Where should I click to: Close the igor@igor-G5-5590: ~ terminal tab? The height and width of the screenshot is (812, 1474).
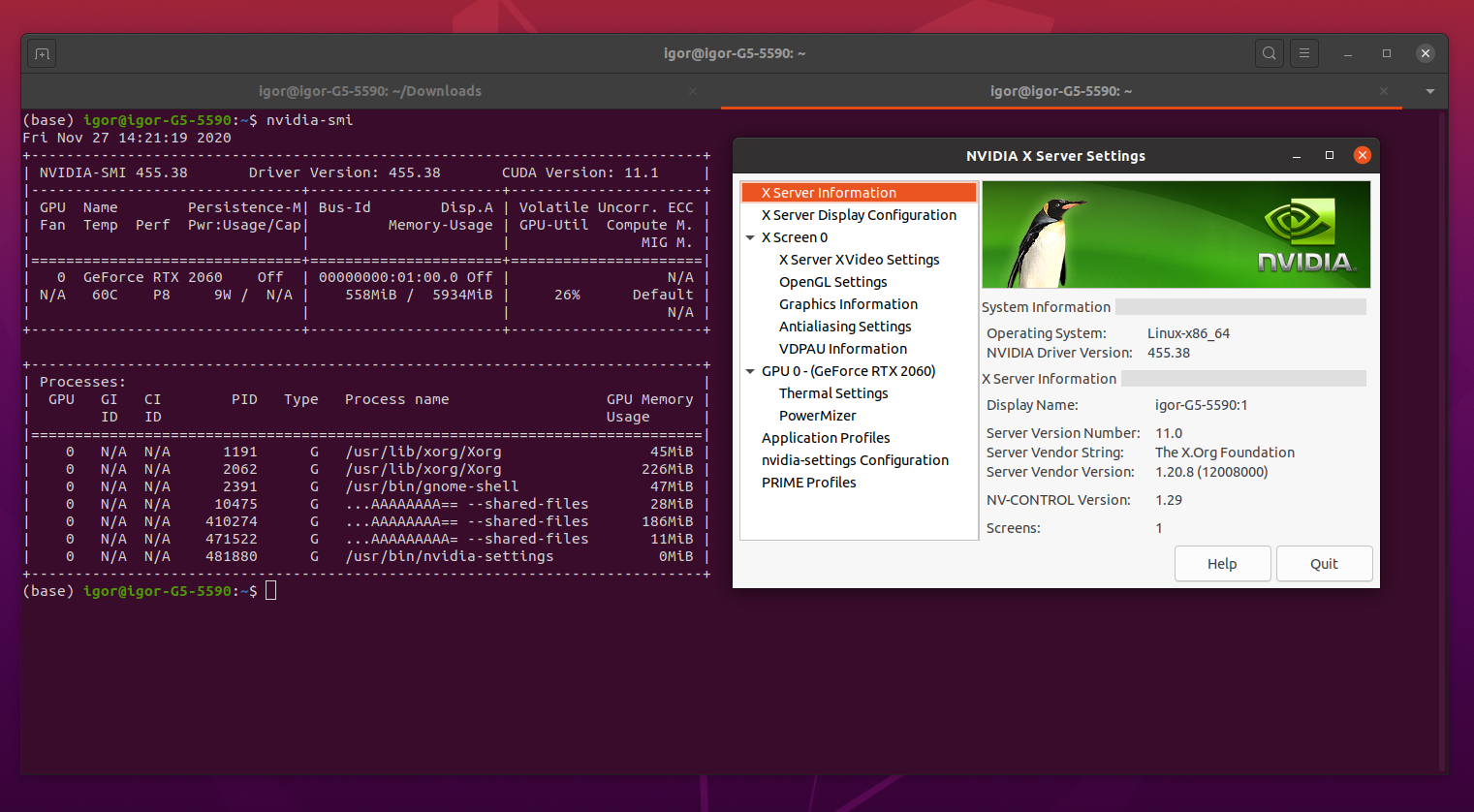click(x=1384, y=91)
